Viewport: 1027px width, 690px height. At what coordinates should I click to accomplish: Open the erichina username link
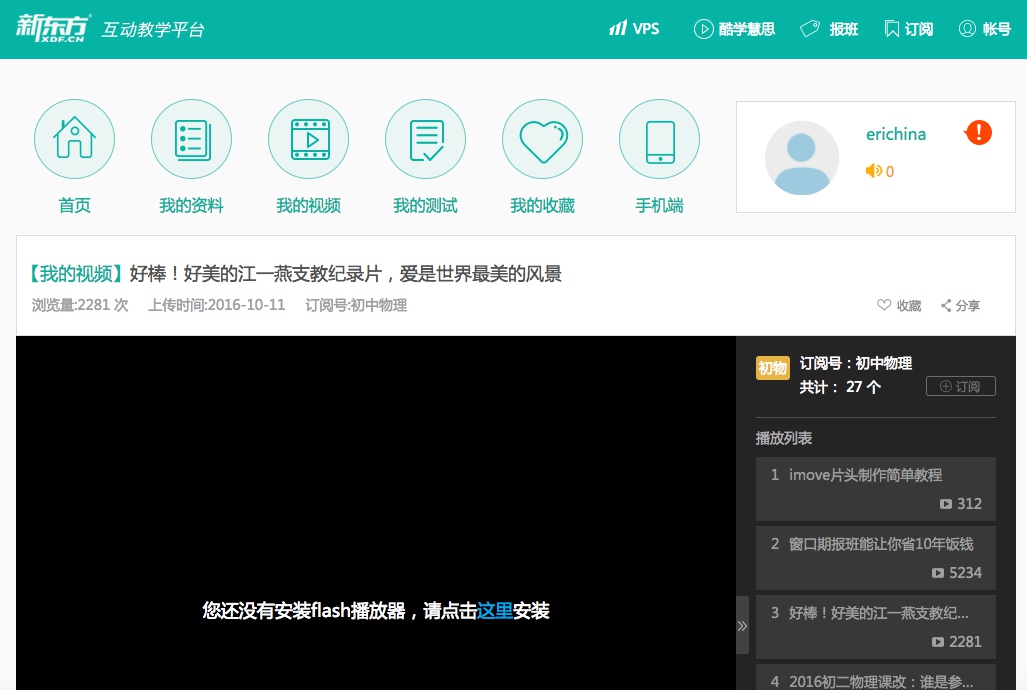895,134
